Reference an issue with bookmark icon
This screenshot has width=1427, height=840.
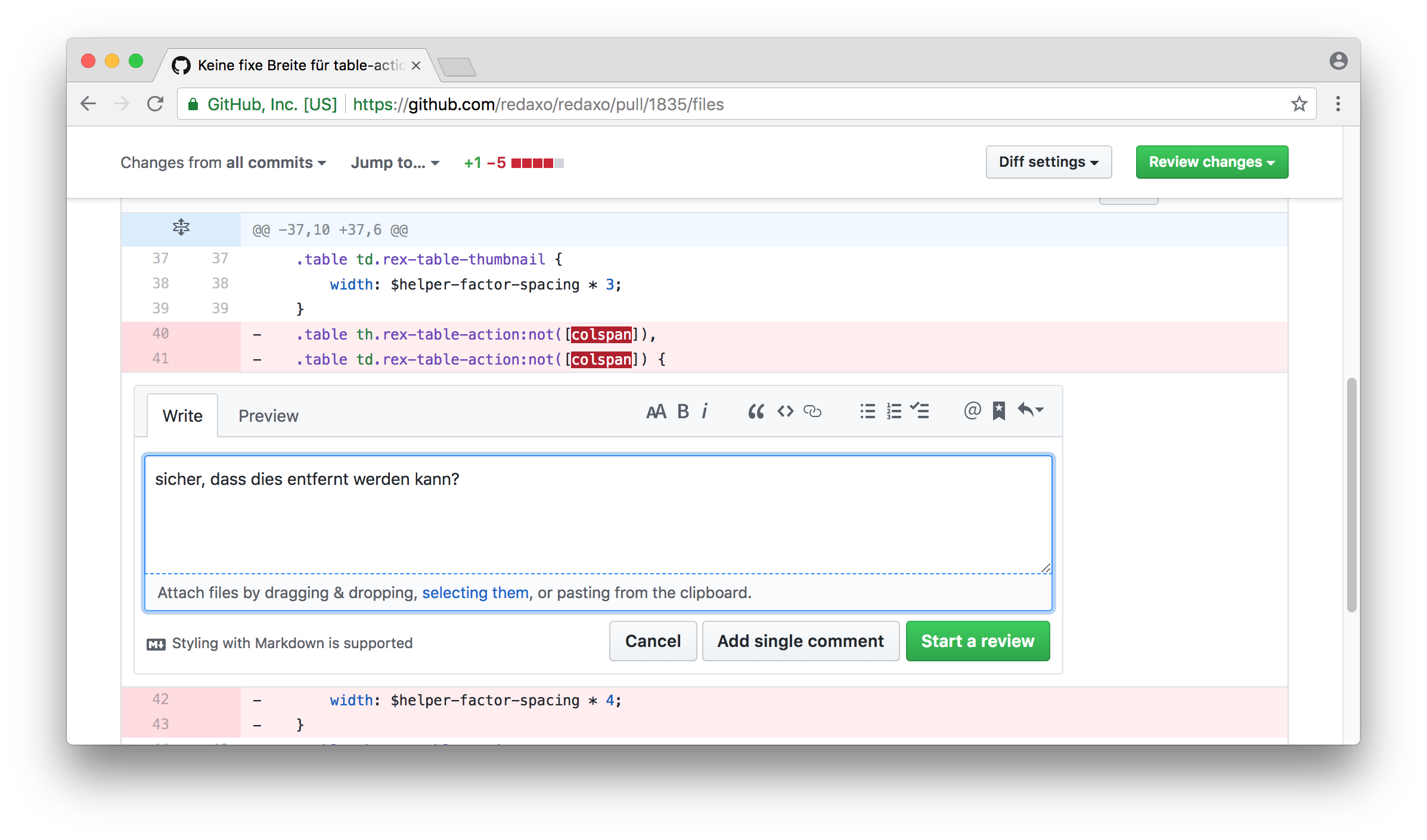pyautogui.click(x=999, y=410)
